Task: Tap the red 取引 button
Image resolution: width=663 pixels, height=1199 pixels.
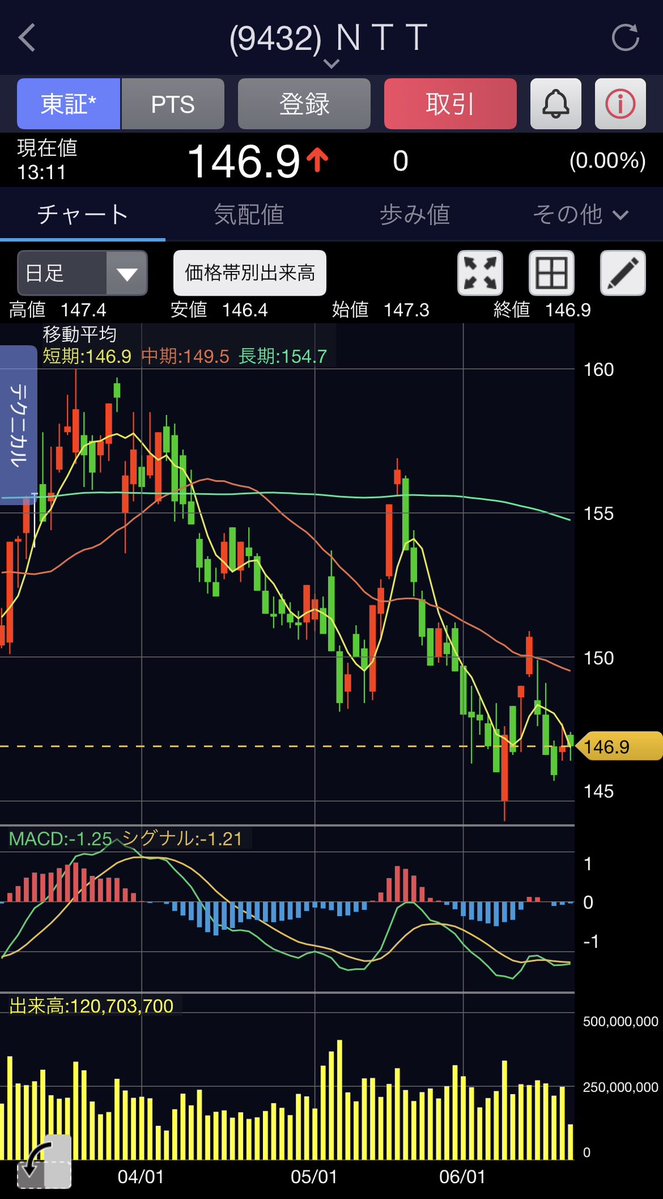Action: tap(450, 103)
